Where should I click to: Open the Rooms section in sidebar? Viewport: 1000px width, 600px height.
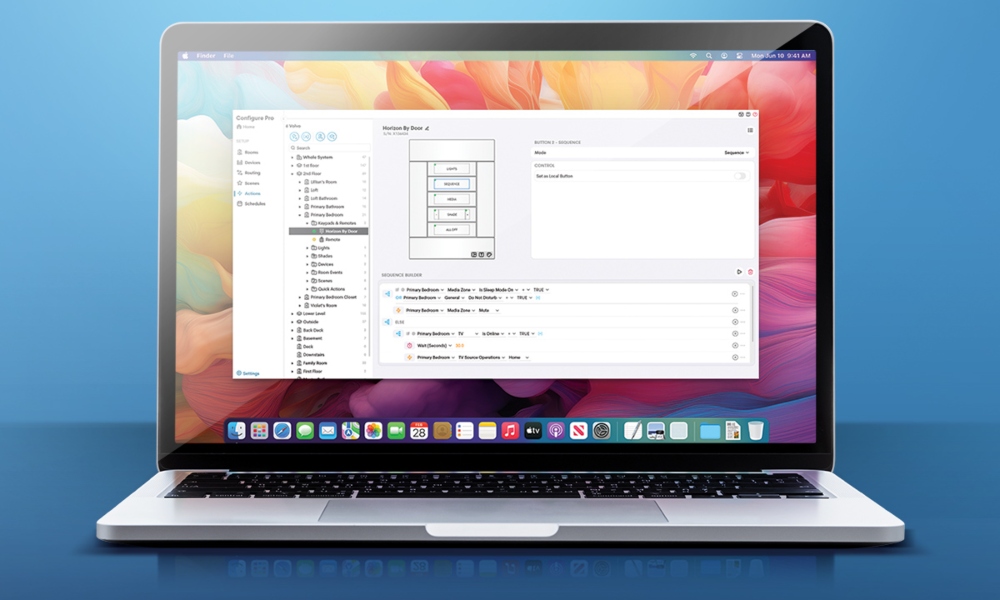coord(248,152)
